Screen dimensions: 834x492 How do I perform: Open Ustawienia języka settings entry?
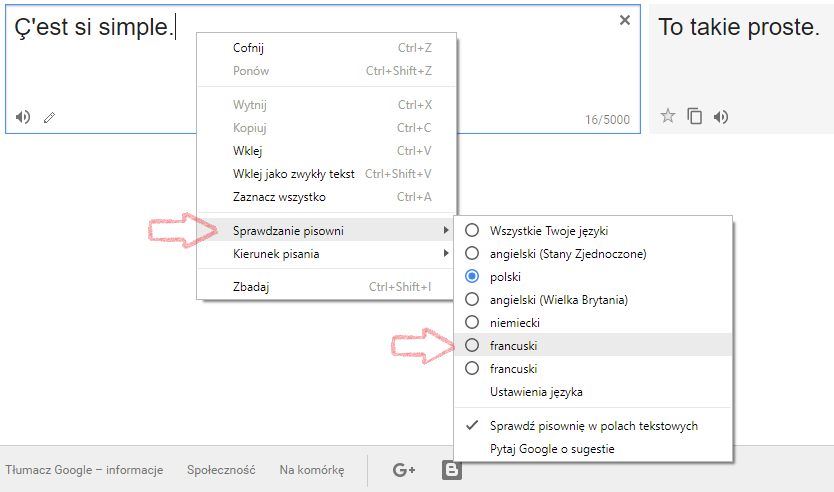click(x=536, y=392)
